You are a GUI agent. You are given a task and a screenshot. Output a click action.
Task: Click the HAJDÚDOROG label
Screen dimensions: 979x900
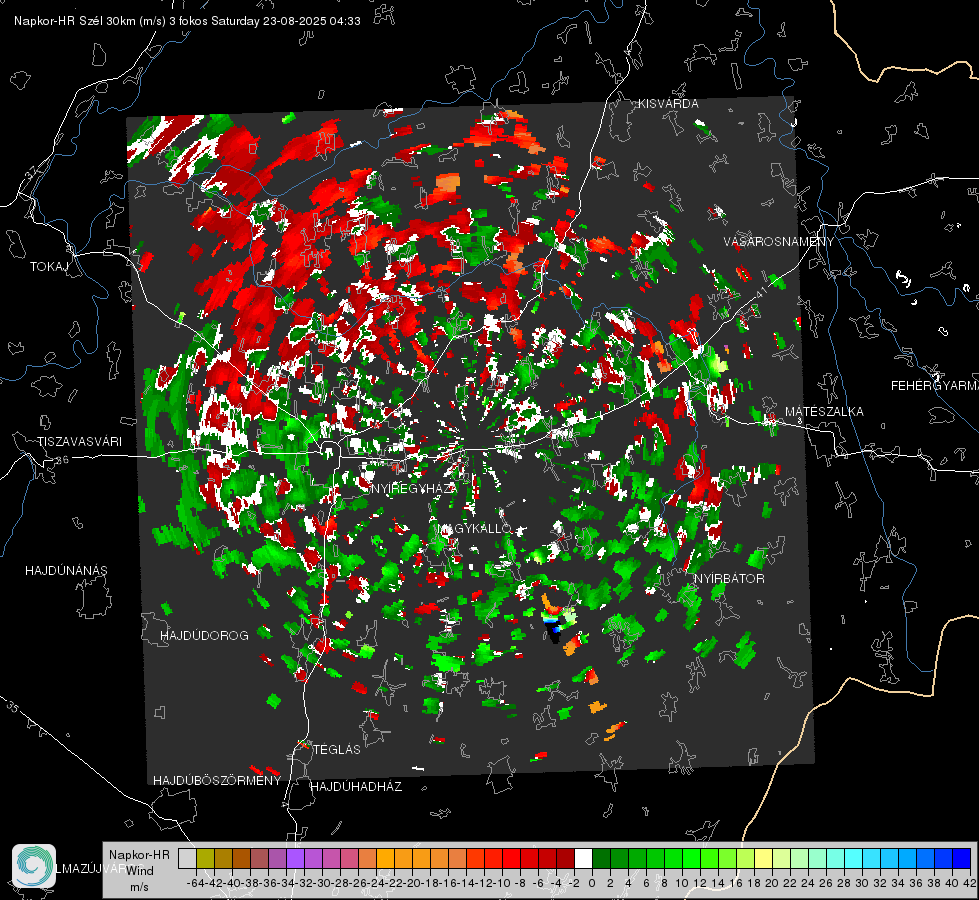click(204, 636)
